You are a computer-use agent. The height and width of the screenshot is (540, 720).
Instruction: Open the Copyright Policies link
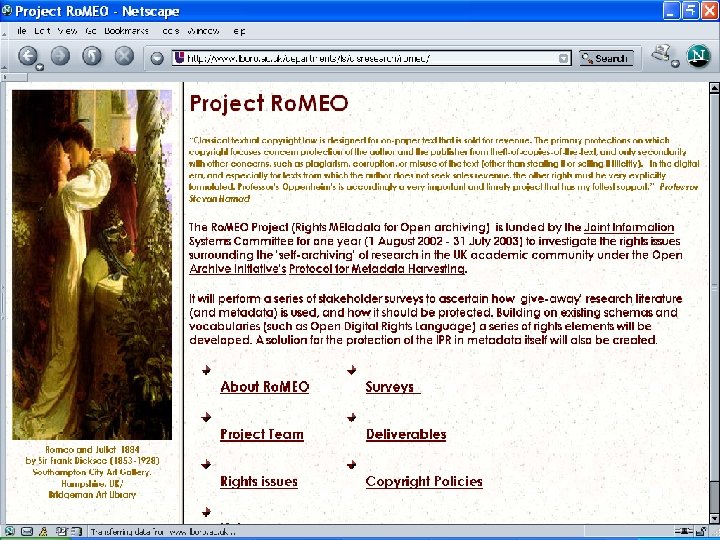click(x=424, y=481)
